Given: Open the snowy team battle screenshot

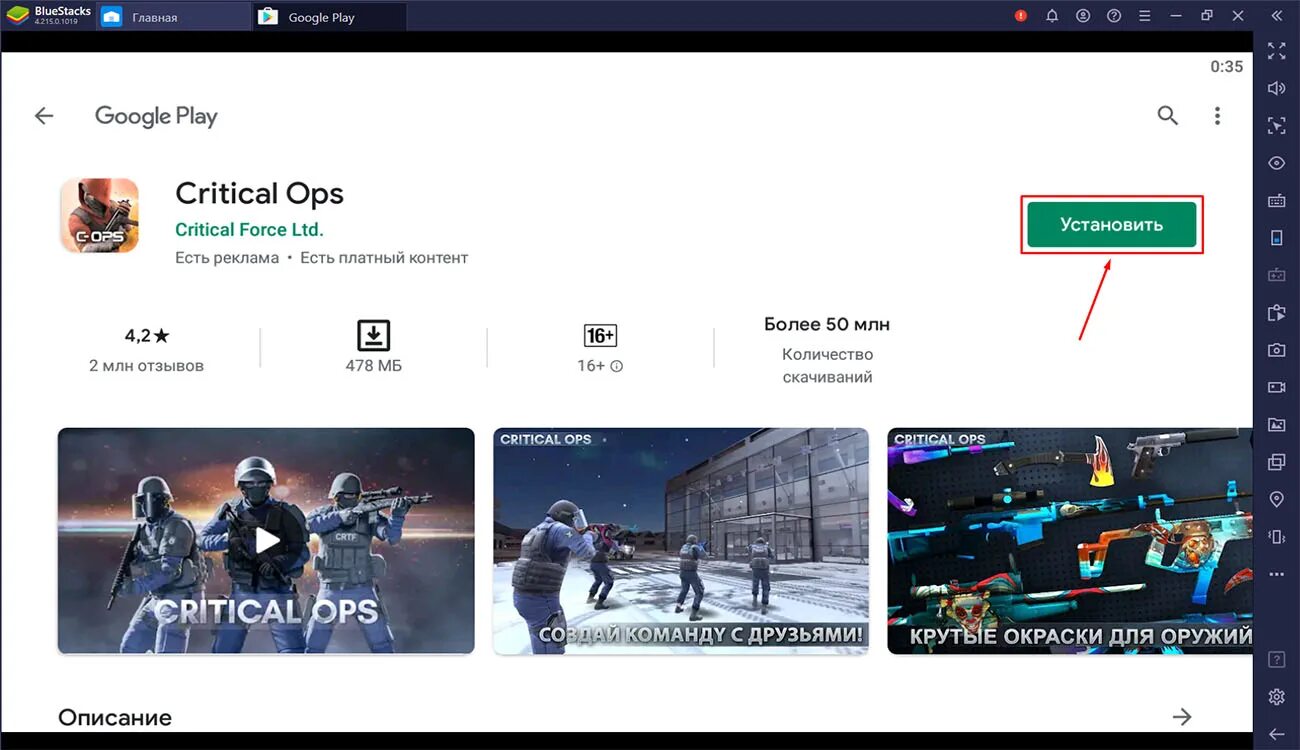Looking at the screenshot, I should (x=681, y=541).
